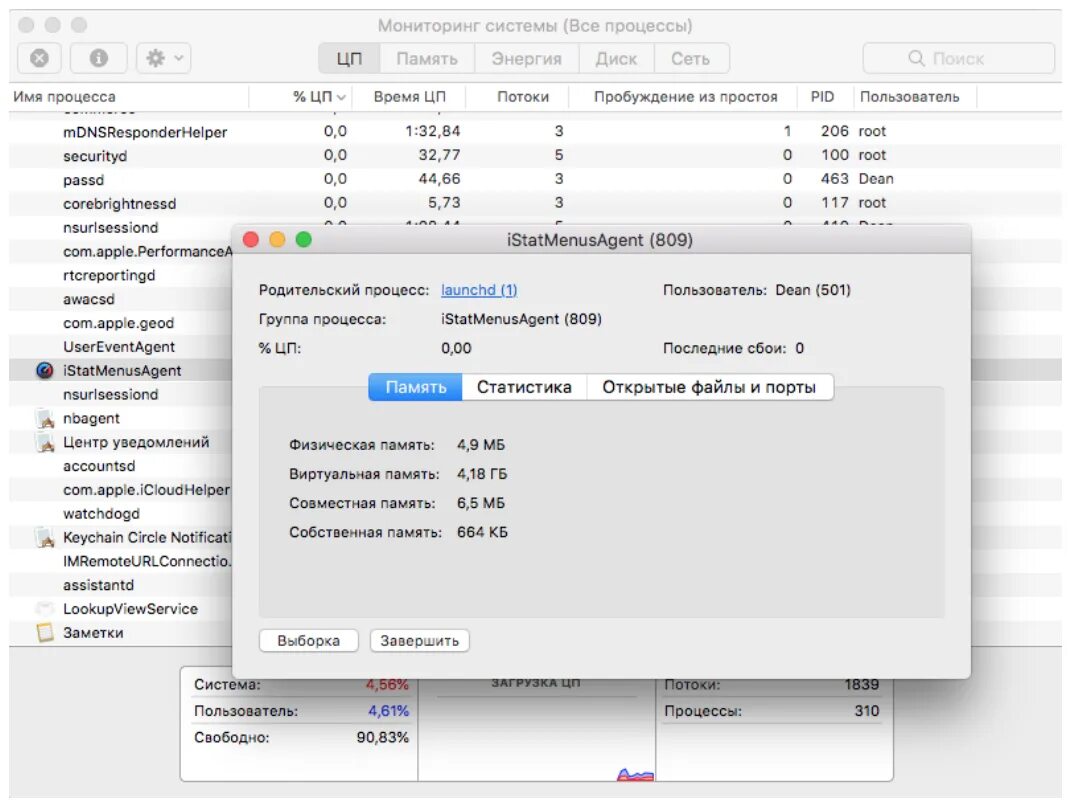Image resolution: width=1070 pixels, height=806 pixels.
Task: Open the Статистика tab
Action: click(x=524, y=387)
